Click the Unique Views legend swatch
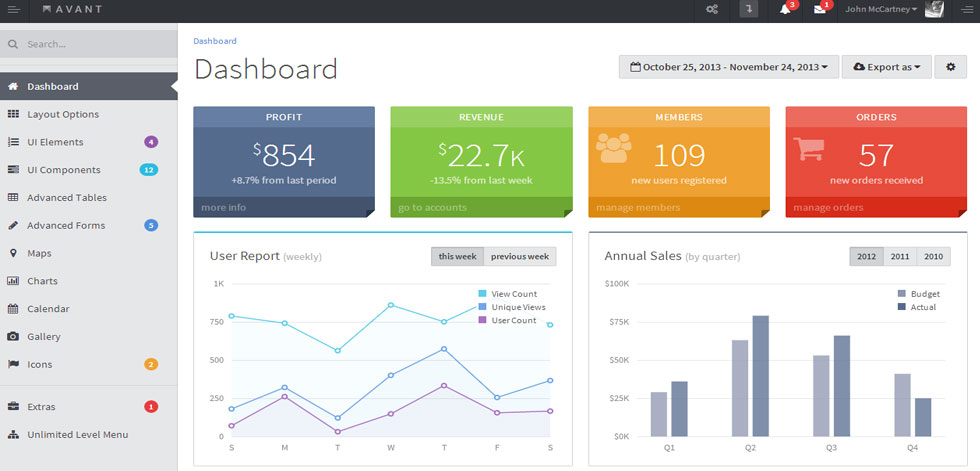This screenshot has height=471, width=980. click(x=482, y=307)
